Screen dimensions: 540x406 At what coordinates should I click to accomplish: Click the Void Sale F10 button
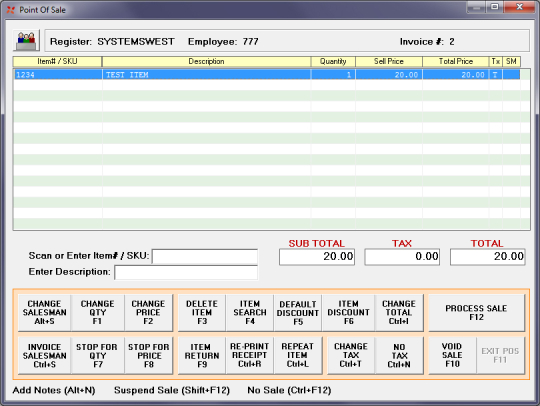point(452,355)
